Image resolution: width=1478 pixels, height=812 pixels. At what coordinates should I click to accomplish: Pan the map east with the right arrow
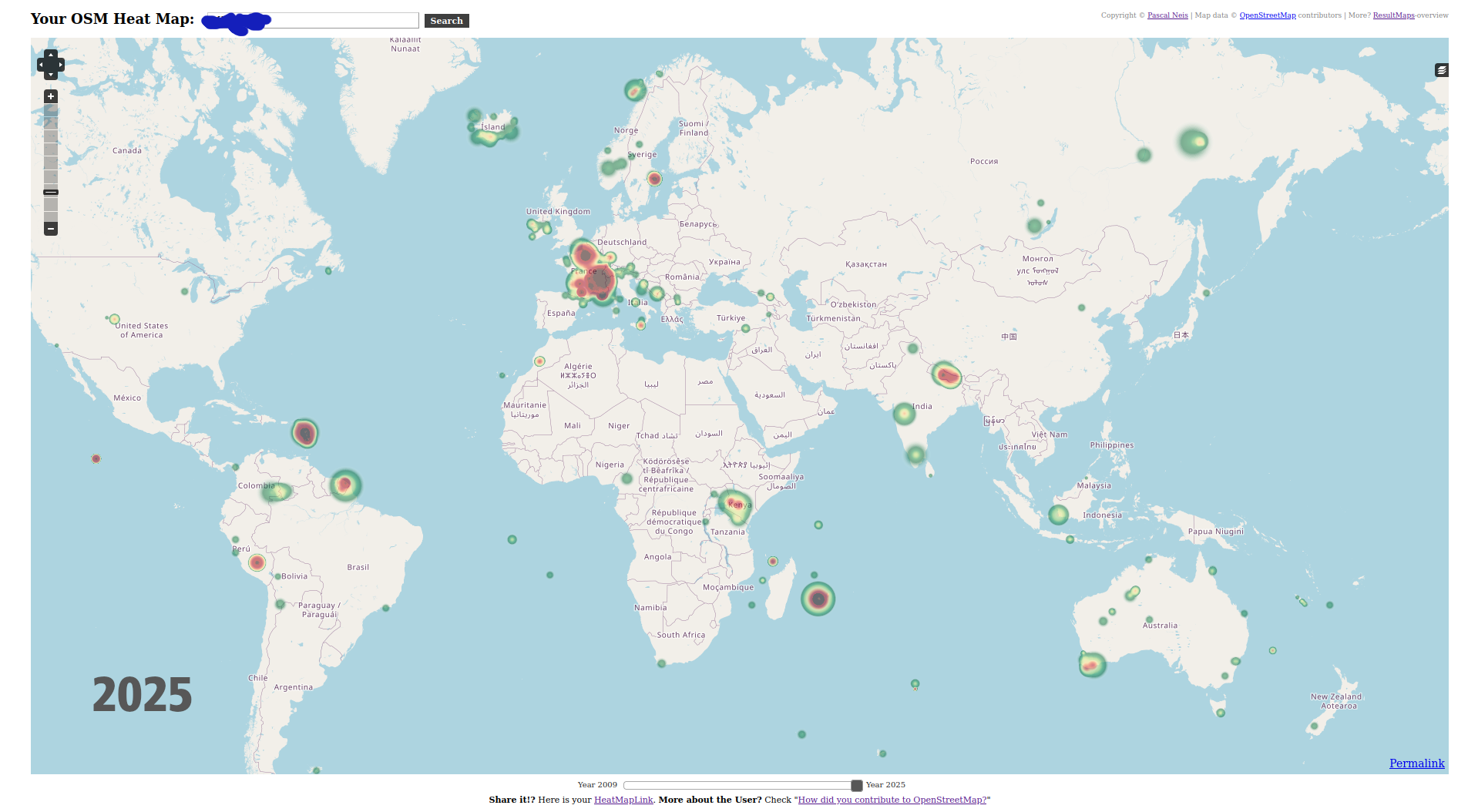pyautogui.click(x=60, y=65)
